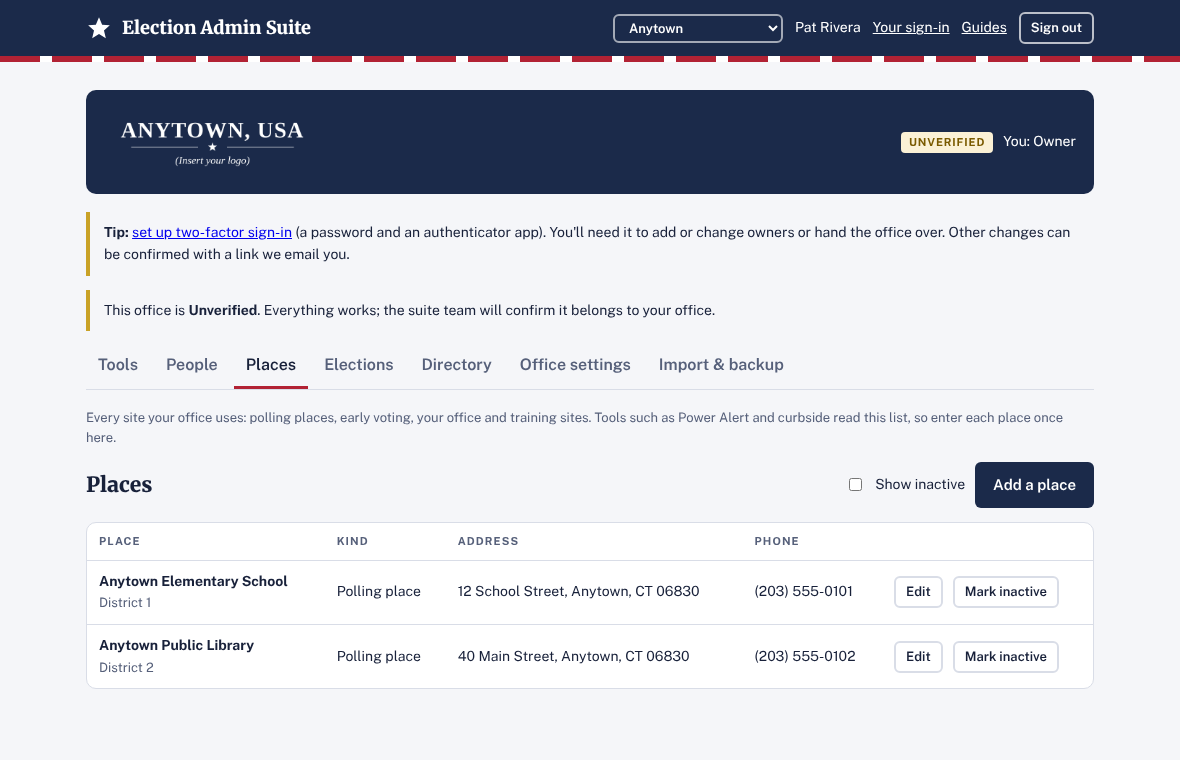1180x760 pixels.
Task: Click the star logo icon in header
Action: [99, 28]
